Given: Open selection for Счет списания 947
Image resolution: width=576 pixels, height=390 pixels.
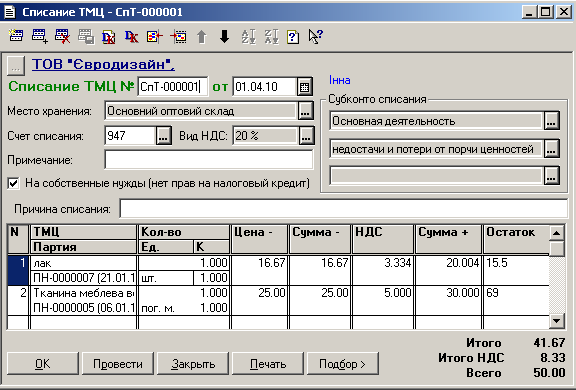Looking at the screenshot, I should (163, 136).
